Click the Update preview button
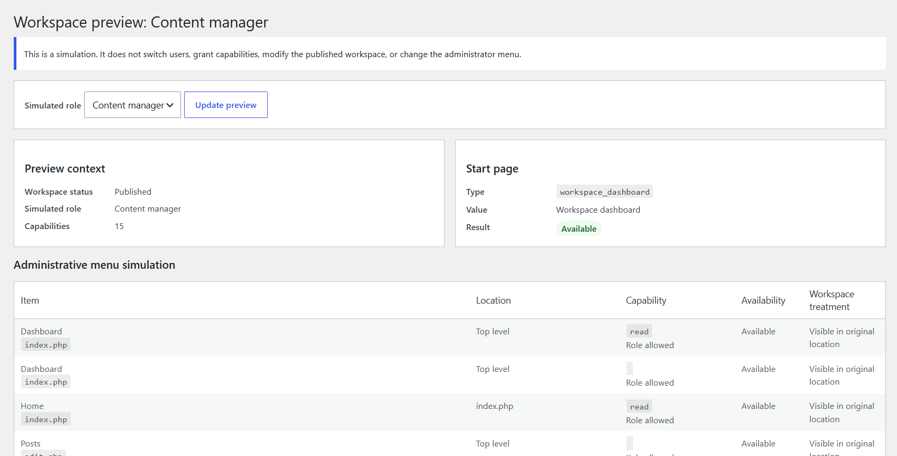Viewport: 897px width, 456px height. coord(226,105)
